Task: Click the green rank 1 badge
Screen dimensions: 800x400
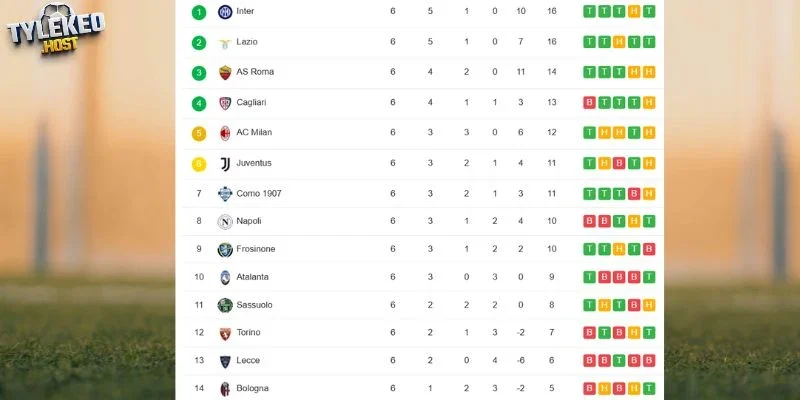Action: [199, 12]
